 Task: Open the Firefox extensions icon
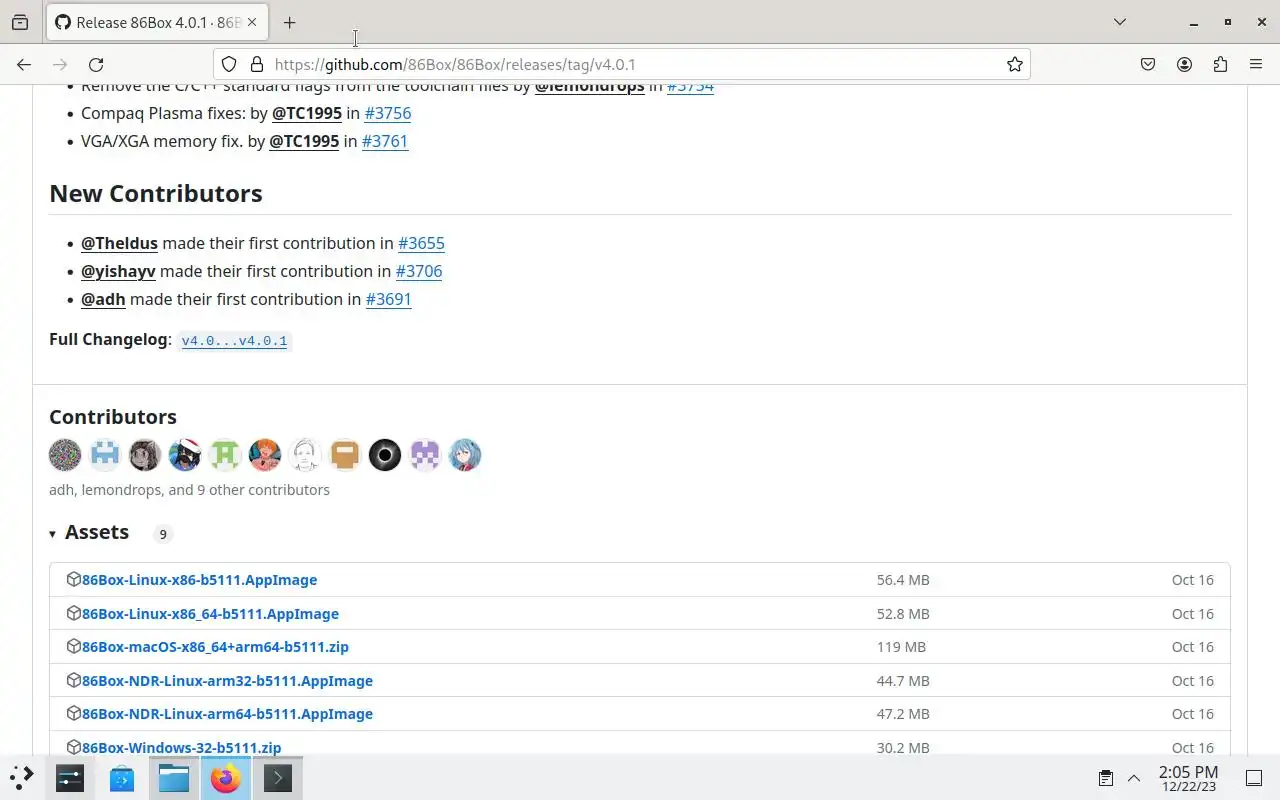[x=1220, y=64]
